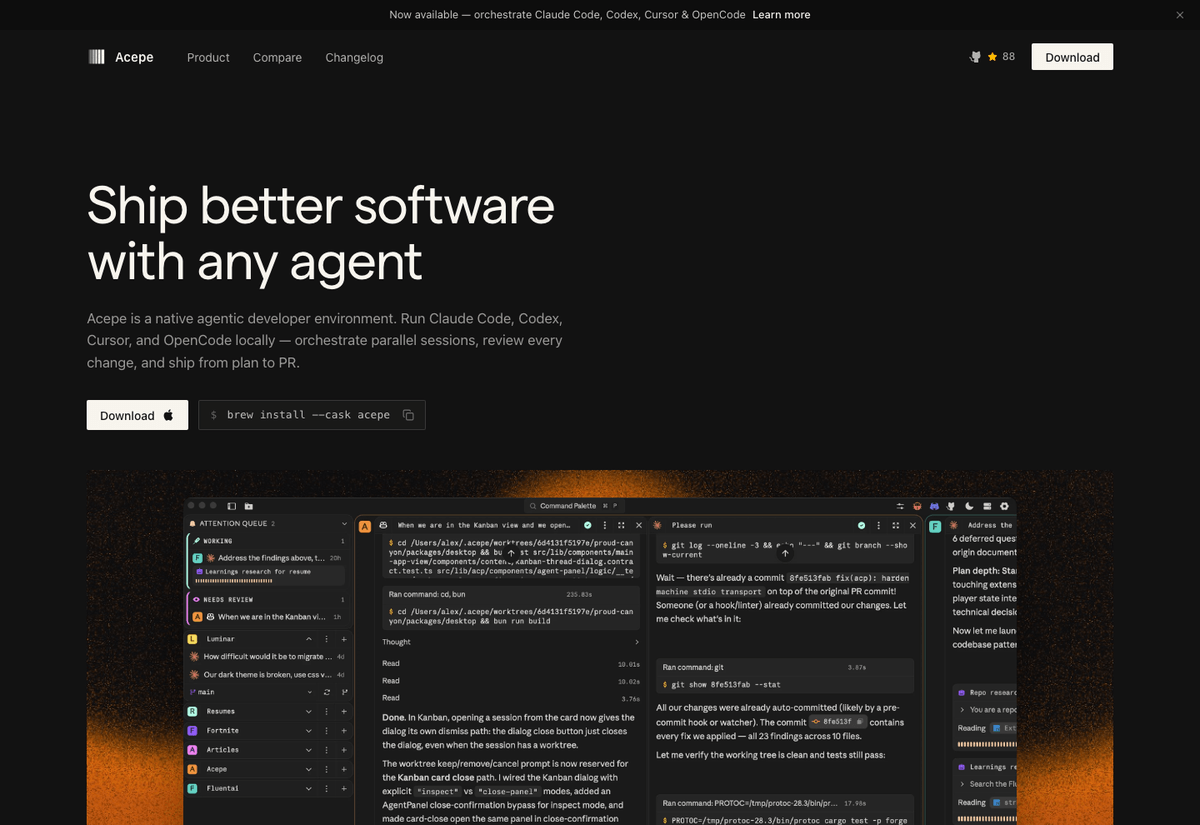Click the green check status in Kanban panel header
Viewport: 1200px width, 825px height.
[x=588, y=525]
